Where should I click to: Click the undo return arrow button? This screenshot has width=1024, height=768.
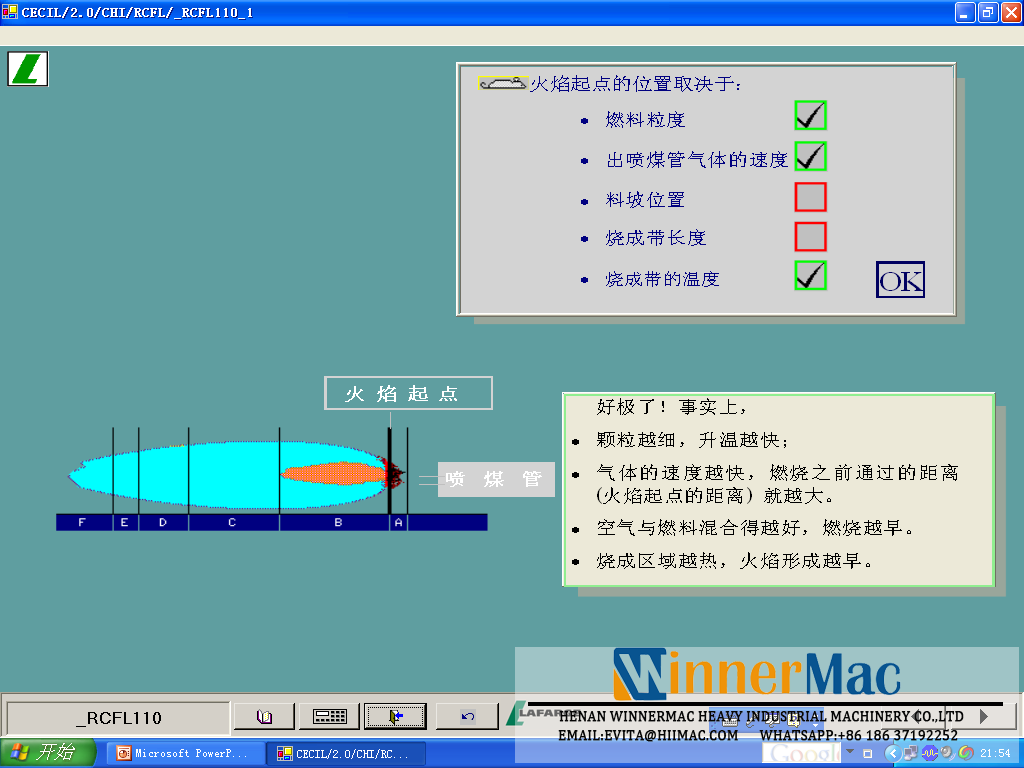[467, 716]
